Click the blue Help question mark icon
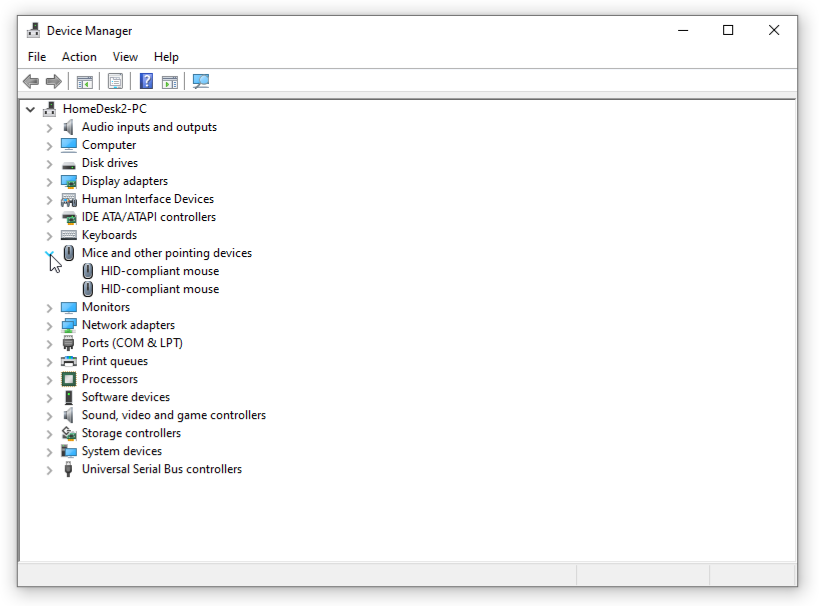The width and height of the screenshot is (819, 606). (147, 81)
